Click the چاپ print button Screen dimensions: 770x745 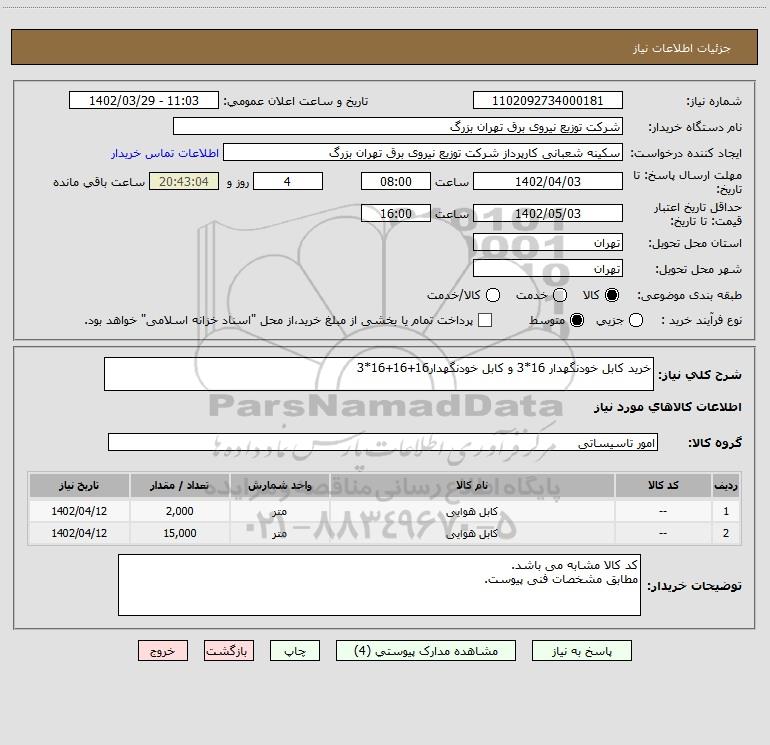(295, 651)
